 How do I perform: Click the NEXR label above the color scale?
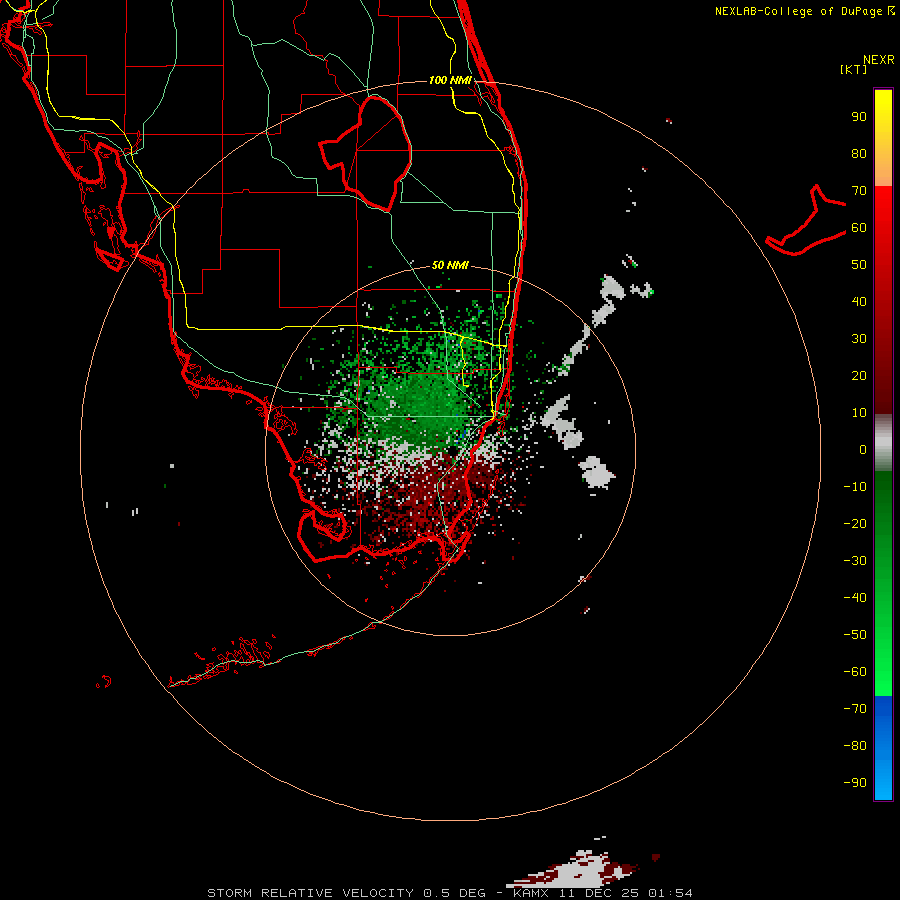[879, 60]
